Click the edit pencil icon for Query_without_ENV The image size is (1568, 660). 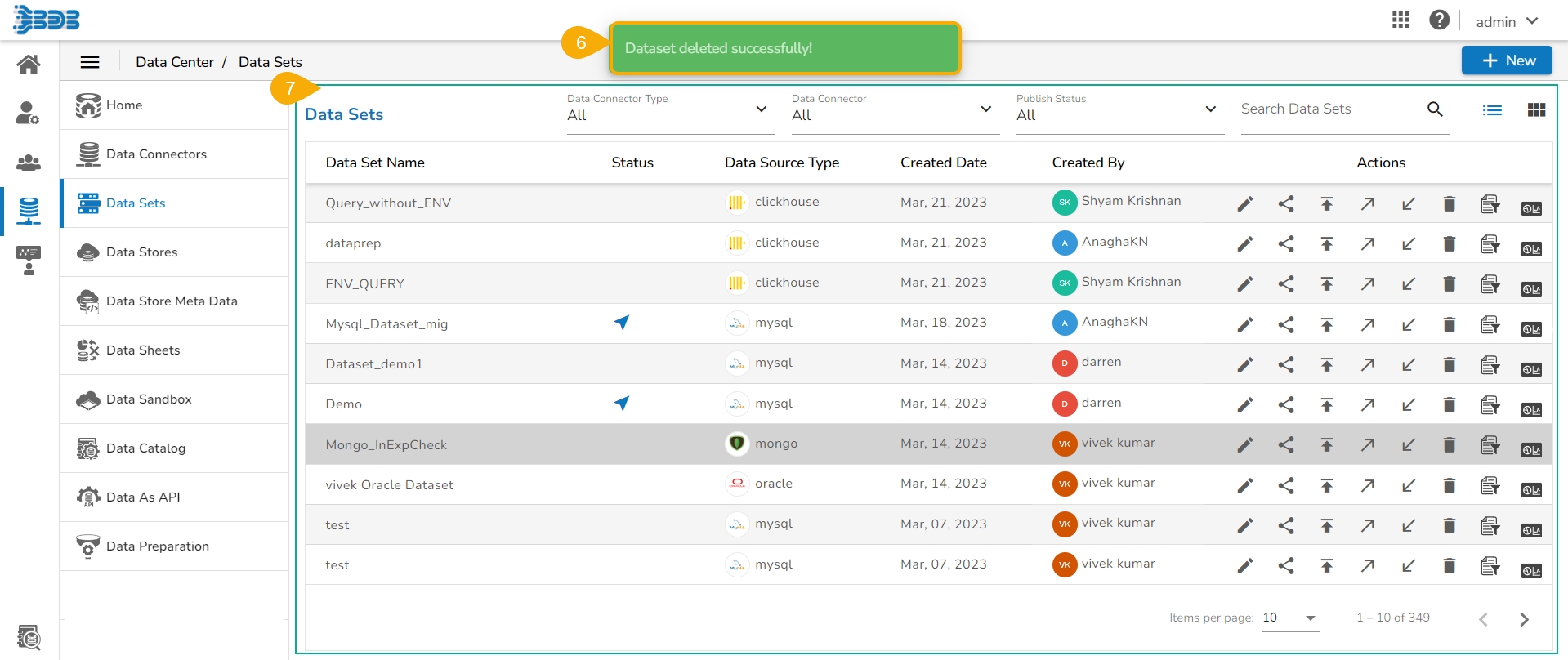point(1244,203)
